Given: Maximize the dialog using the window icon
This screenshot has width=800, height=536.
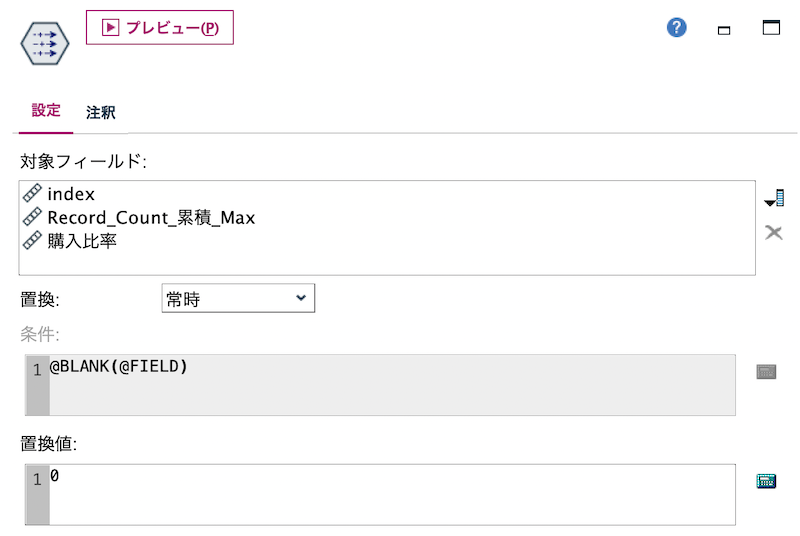Looking at the screenshot, I should point(771,28).
